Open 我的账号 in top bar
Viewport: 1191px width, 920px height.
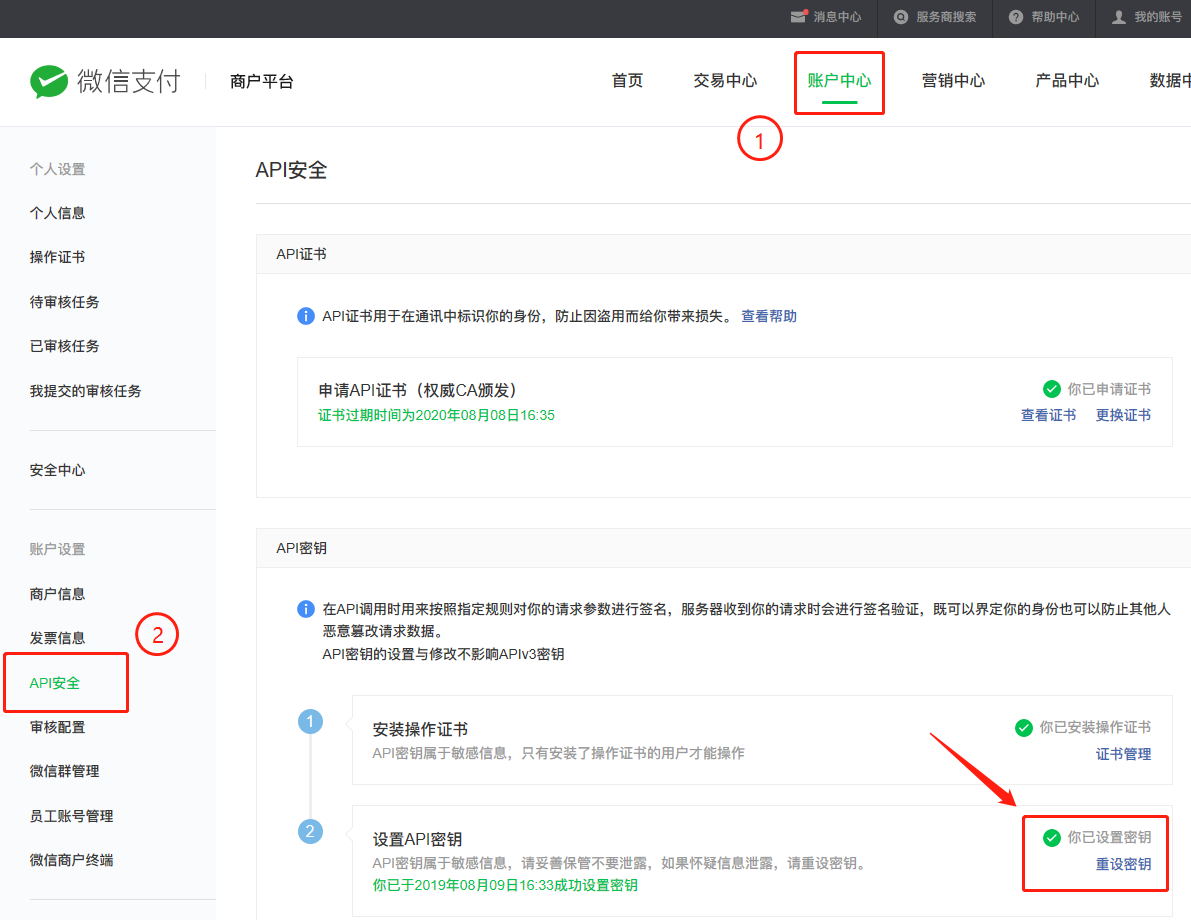[1158, 17]
